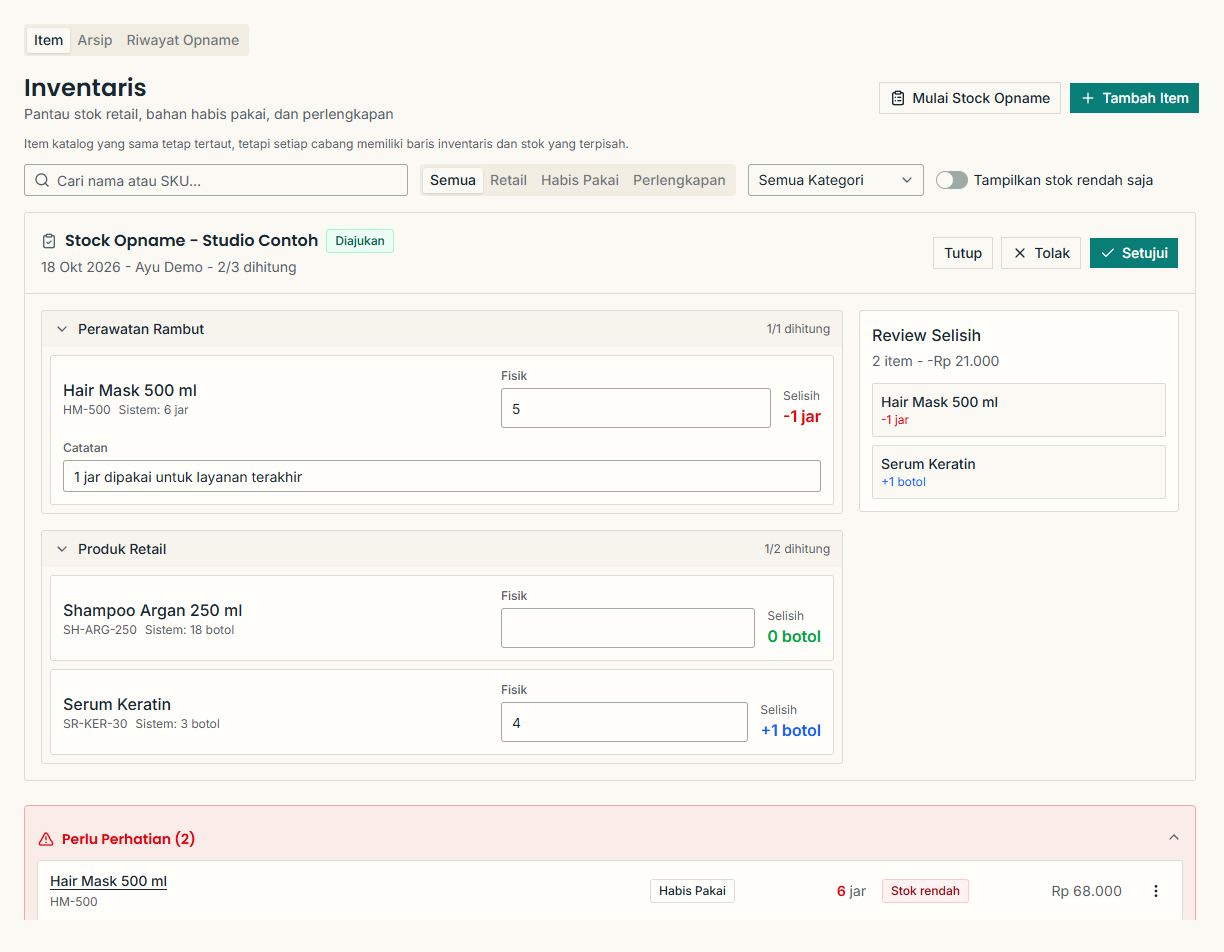
Task: Click Mulai Stock Opname button
Action: pos(970,98)
